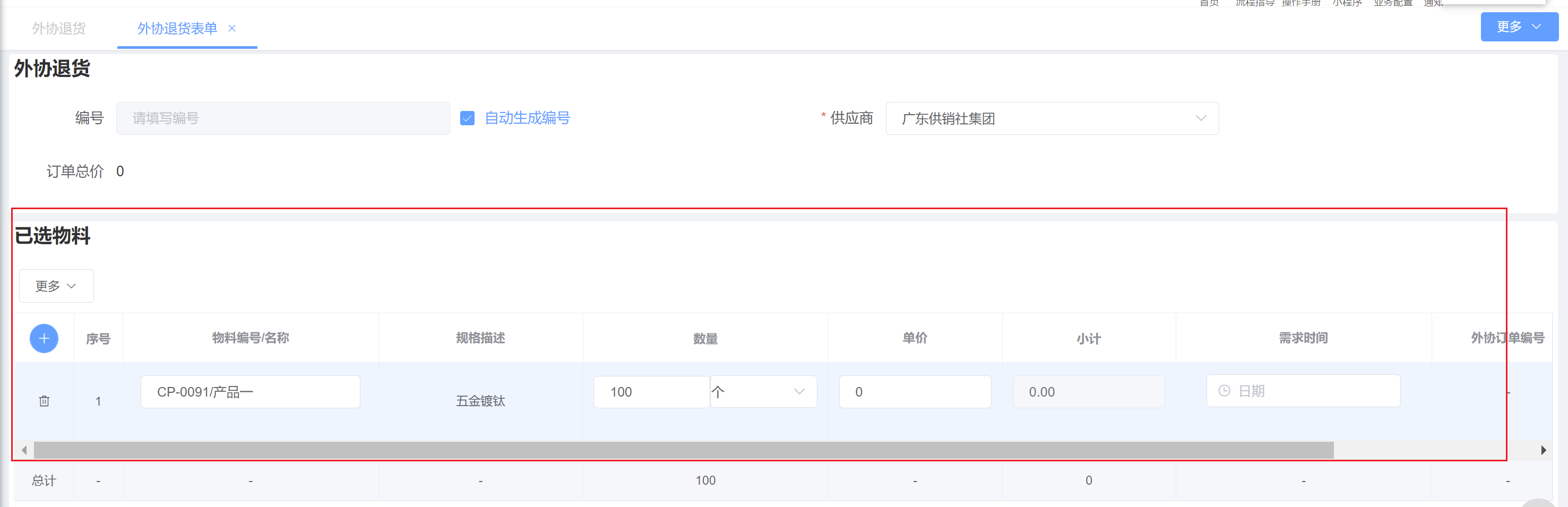Click the 五金镀钛 cell

480,401
